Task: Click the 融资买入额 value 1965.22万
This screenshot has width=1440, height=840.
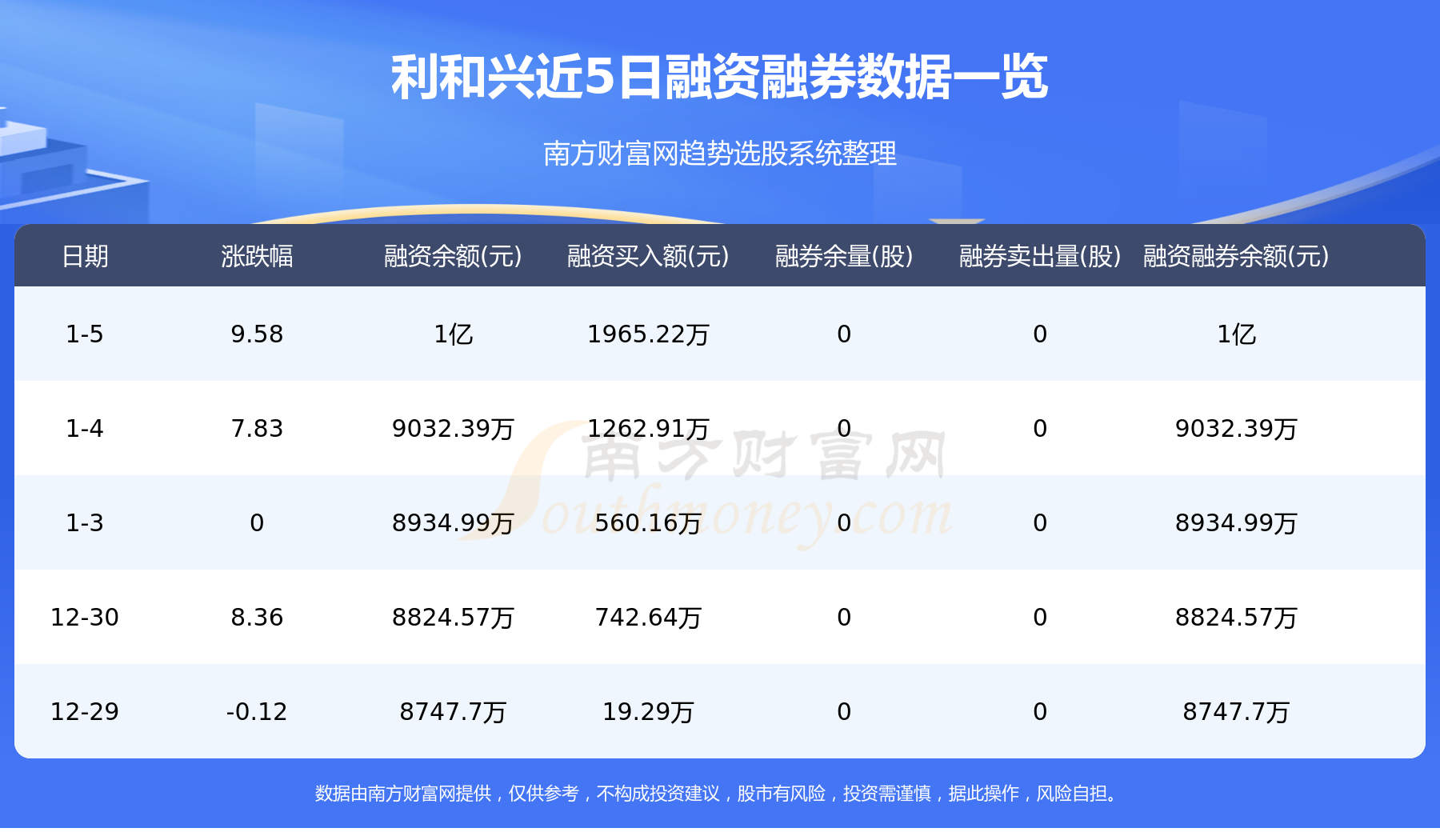Action: pyautogui.click(x=648, y=334)
